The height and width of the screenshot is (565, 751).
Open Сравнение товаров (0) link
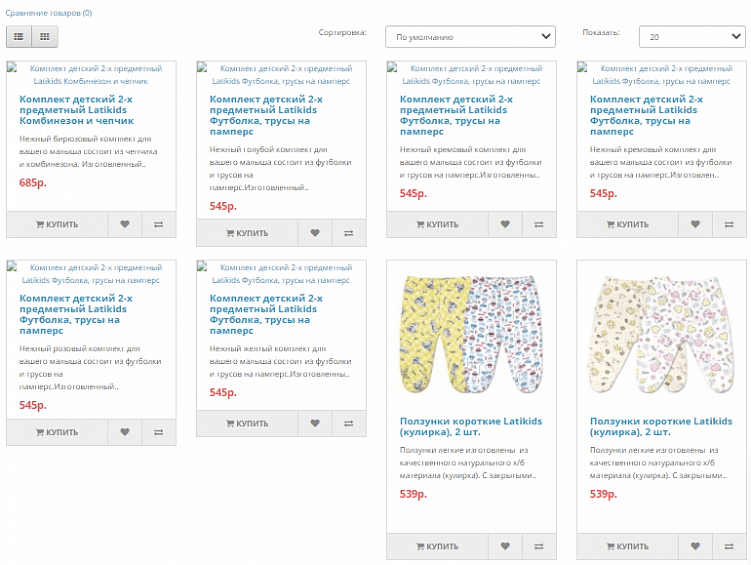(x=49, y=13)
